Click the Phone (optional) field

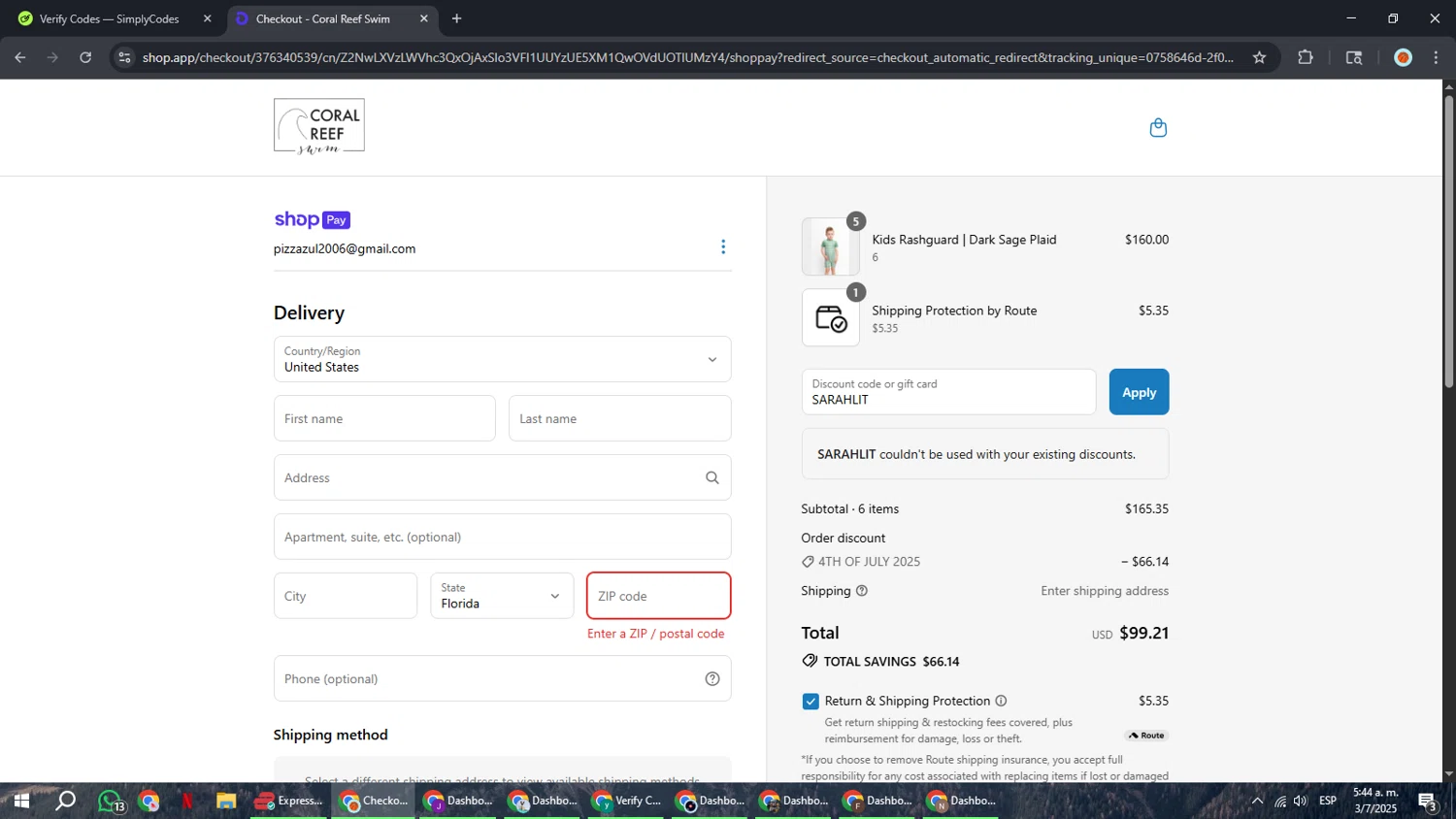[x=502, y=678]
